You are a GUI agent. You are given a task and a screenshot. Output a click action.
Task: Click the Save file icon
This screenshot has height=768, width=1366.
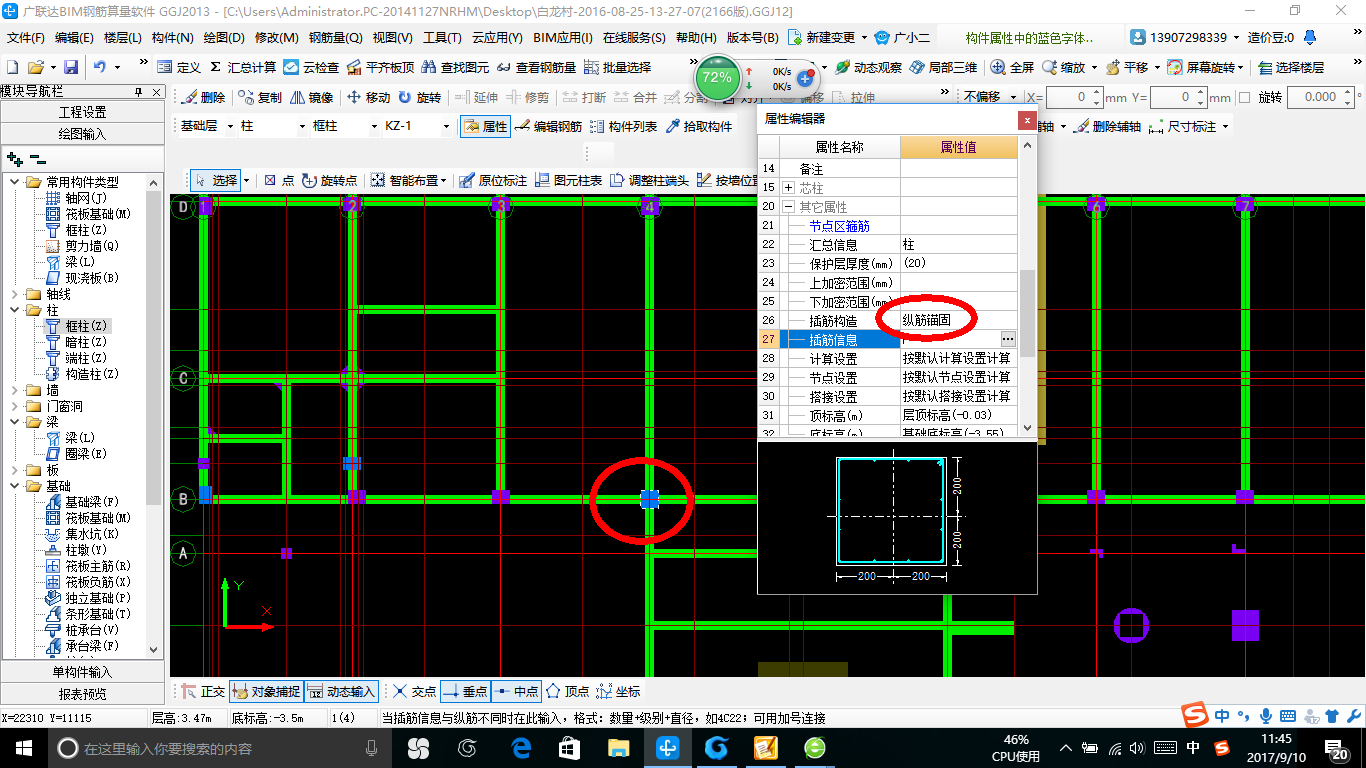click(71, 67)
